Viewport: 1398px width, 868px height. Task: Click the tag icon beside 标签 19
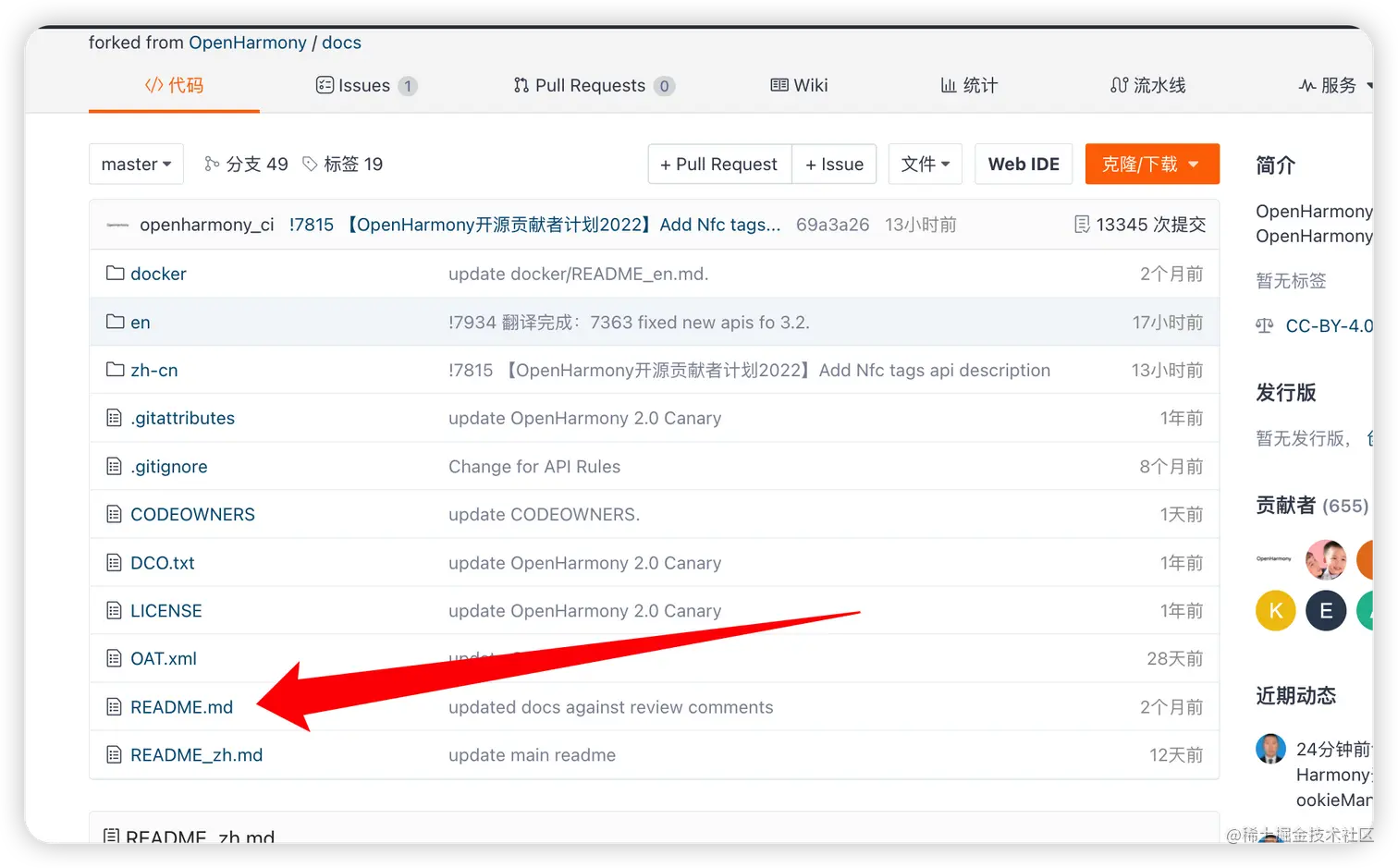[310, 164]
